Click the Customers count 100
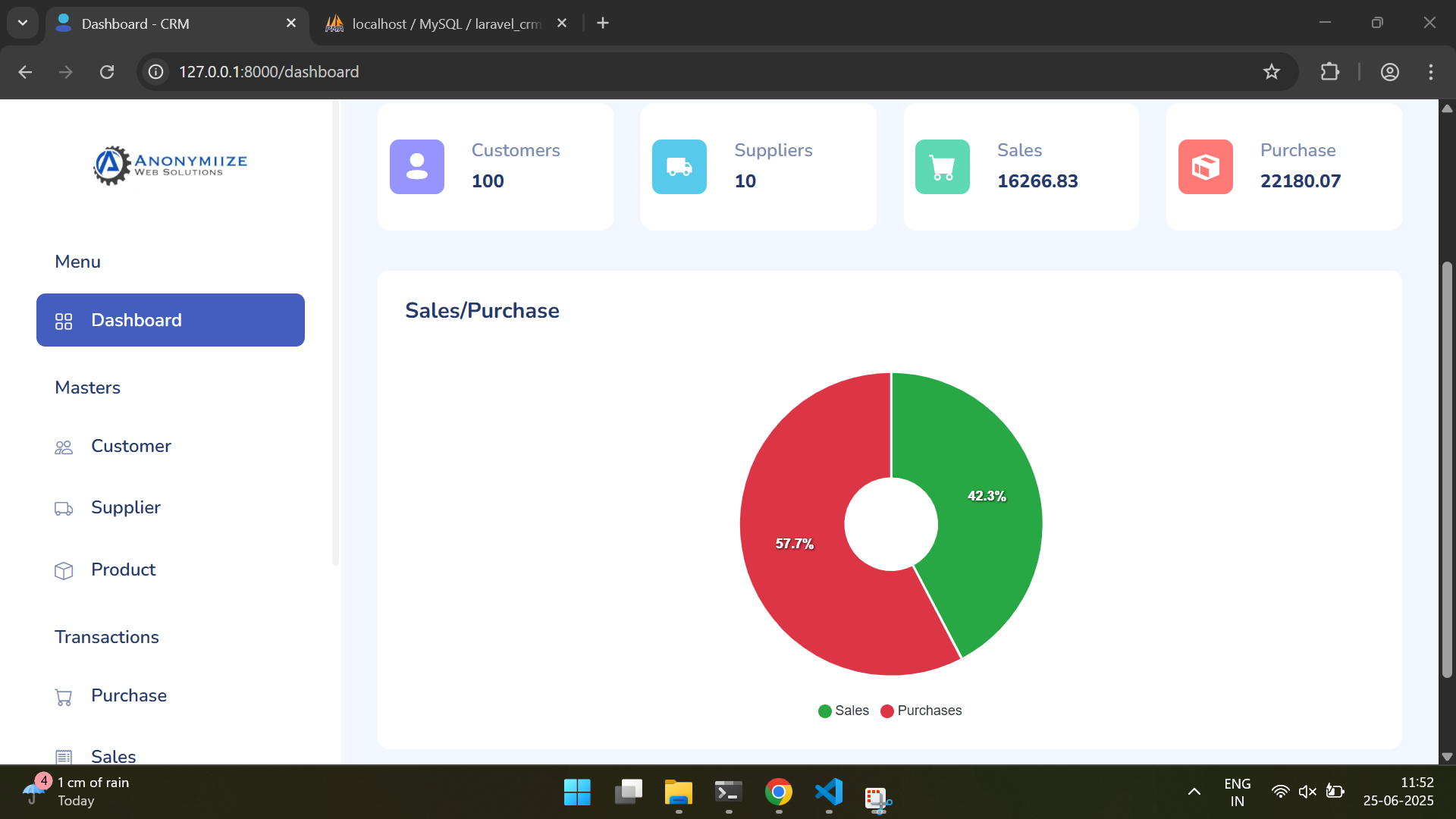 click(488, 181)
